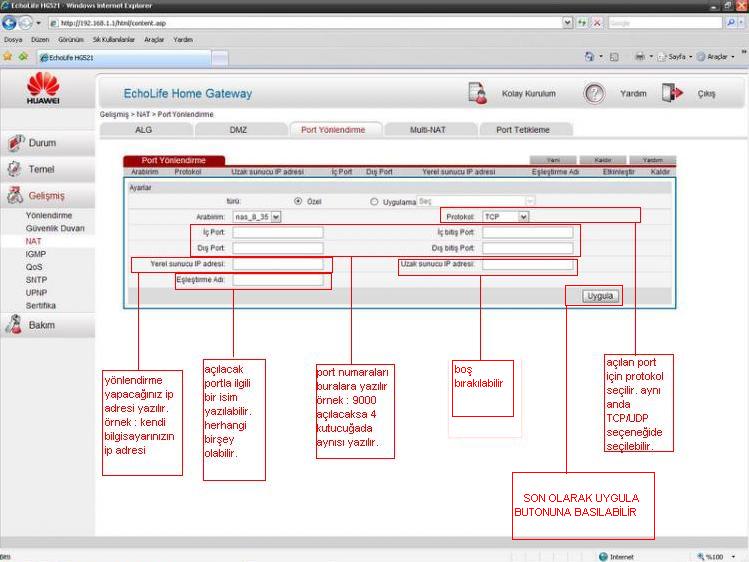Select the EchoLife HG521 browser tab

[124, 57]
